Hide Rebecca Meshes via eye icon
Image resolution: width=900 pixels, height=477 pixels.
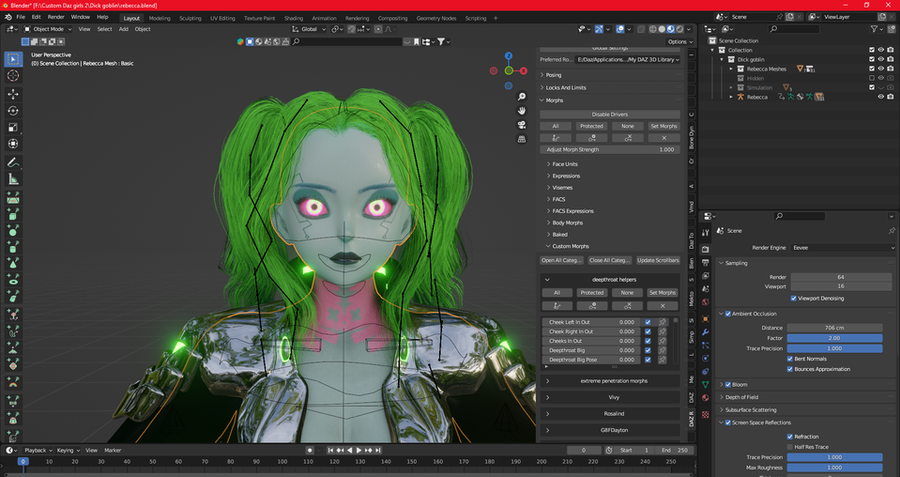(881, 69)
